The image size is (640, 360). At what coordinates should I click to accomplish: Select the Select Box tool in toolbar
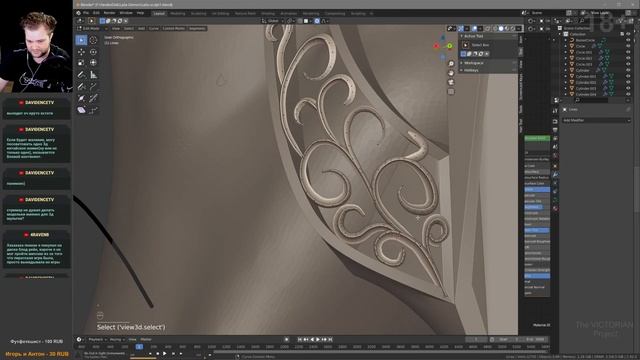click(x=81, y=40)
